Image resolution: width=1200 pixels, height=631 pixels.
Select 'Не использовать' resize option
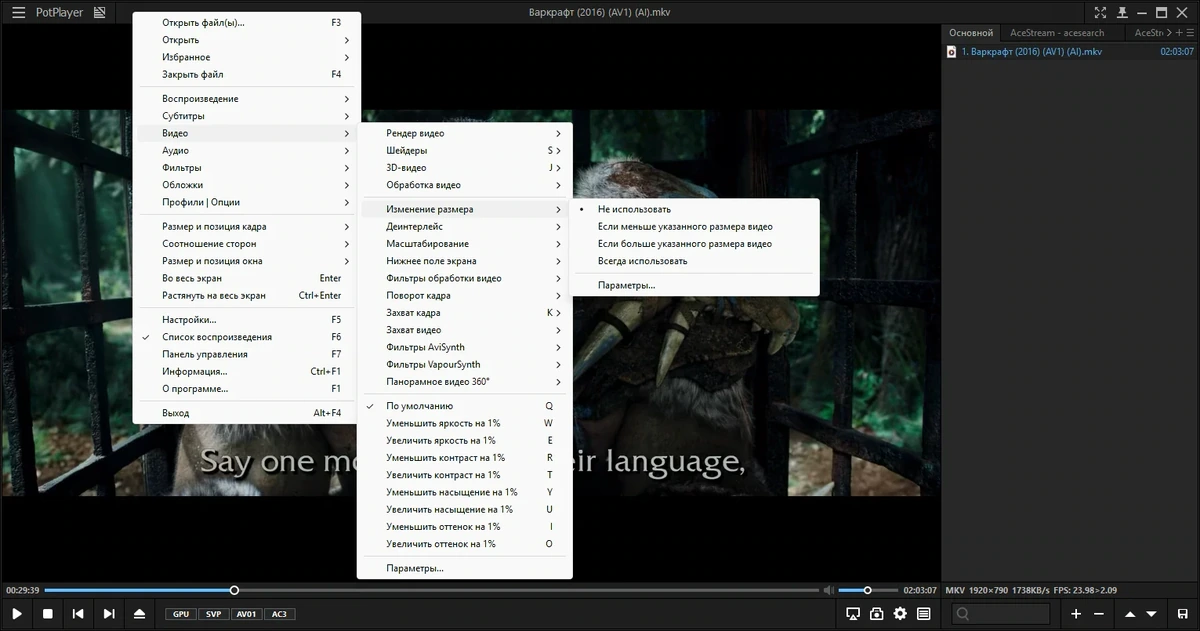coord(694,209)
